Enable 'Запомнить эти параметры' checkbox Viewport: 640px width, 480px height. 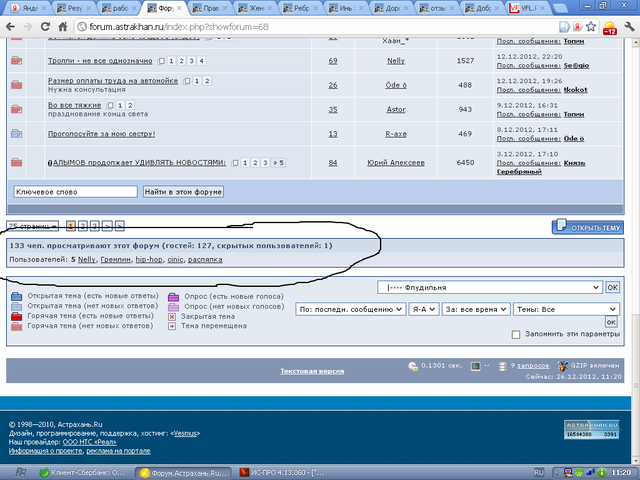pos(516,334)
